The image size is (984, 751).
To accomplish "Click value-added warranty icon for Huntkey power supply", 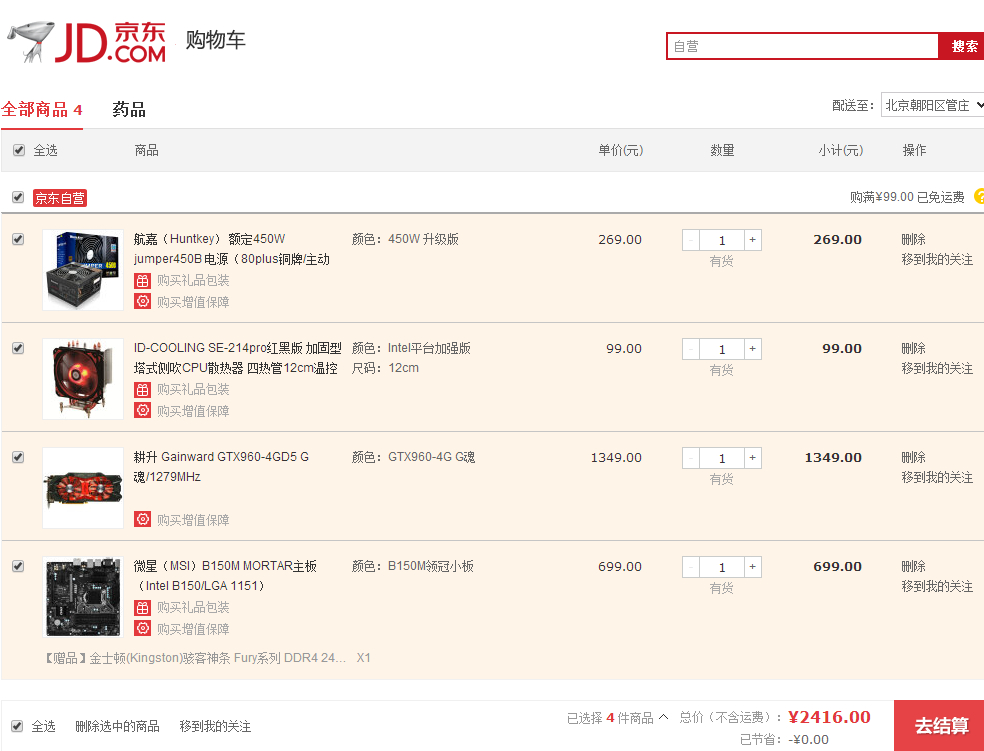I will (142, 302).
